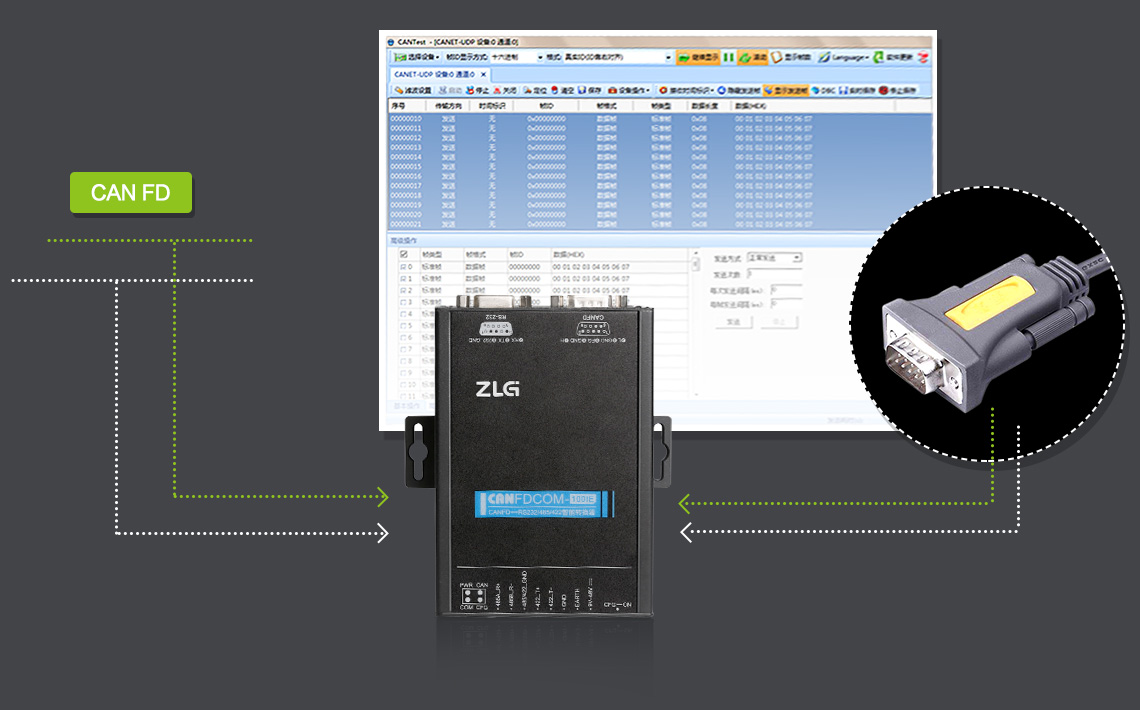Click the green 继续显示 toolbar icon

[697, 58]
